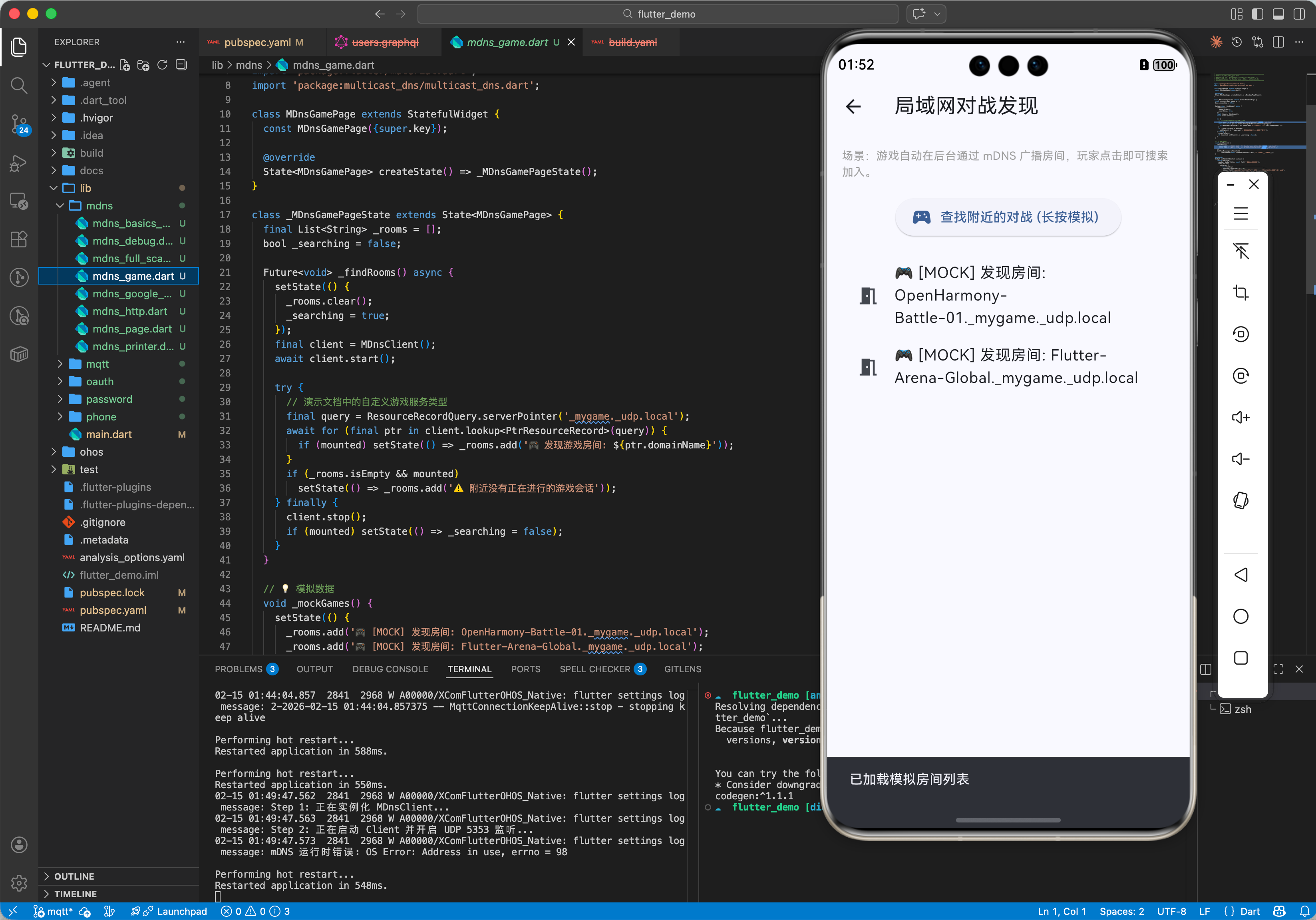
Task: Click the emulator volume up icon
Action: pyautogui.click(x=1240, y=417)
